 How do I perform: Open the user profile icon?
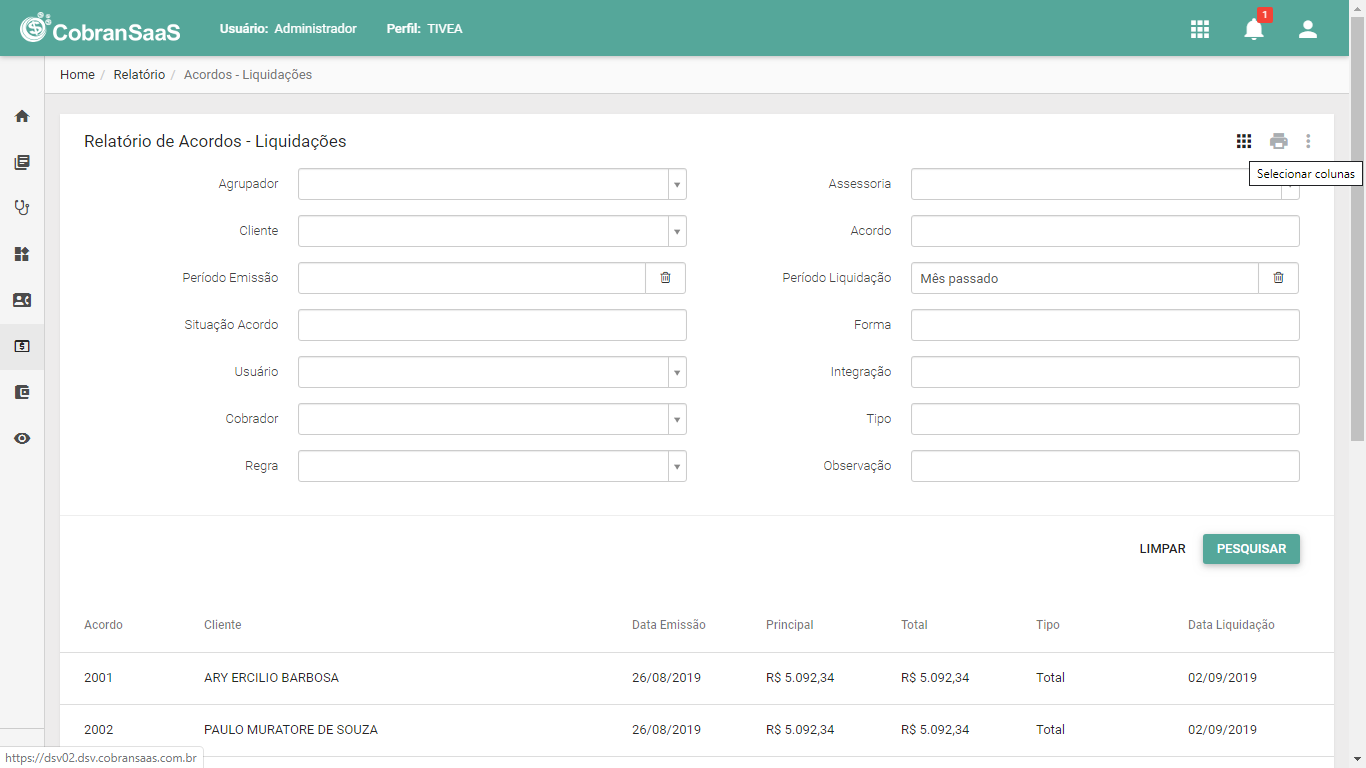pyautogui.click(x=1308, y=29)
